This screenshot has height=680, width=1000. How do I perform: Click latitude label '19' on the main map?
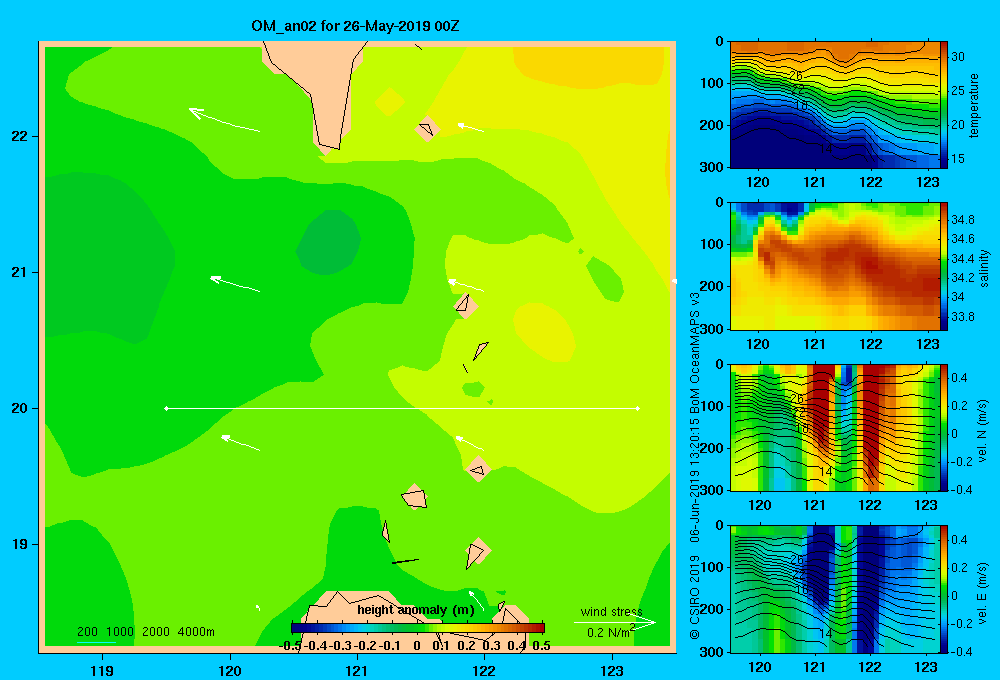(20, 544)
